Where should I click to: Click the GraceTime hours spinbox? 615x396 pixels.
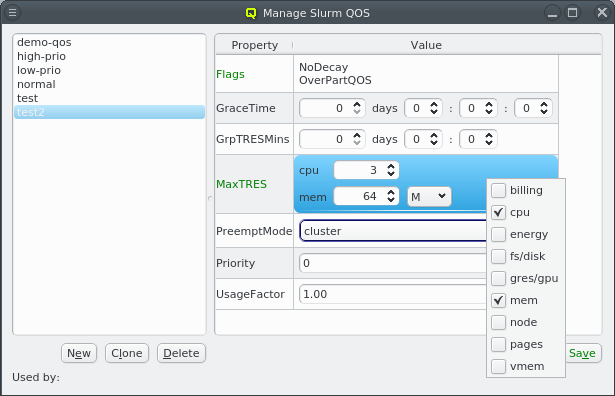click(x=423, y=108)
